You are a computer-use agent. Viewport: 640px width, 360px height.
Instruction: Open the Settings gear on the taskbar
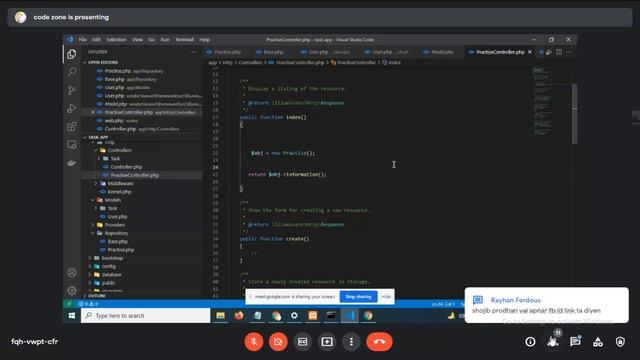click(x=294, y=316)
